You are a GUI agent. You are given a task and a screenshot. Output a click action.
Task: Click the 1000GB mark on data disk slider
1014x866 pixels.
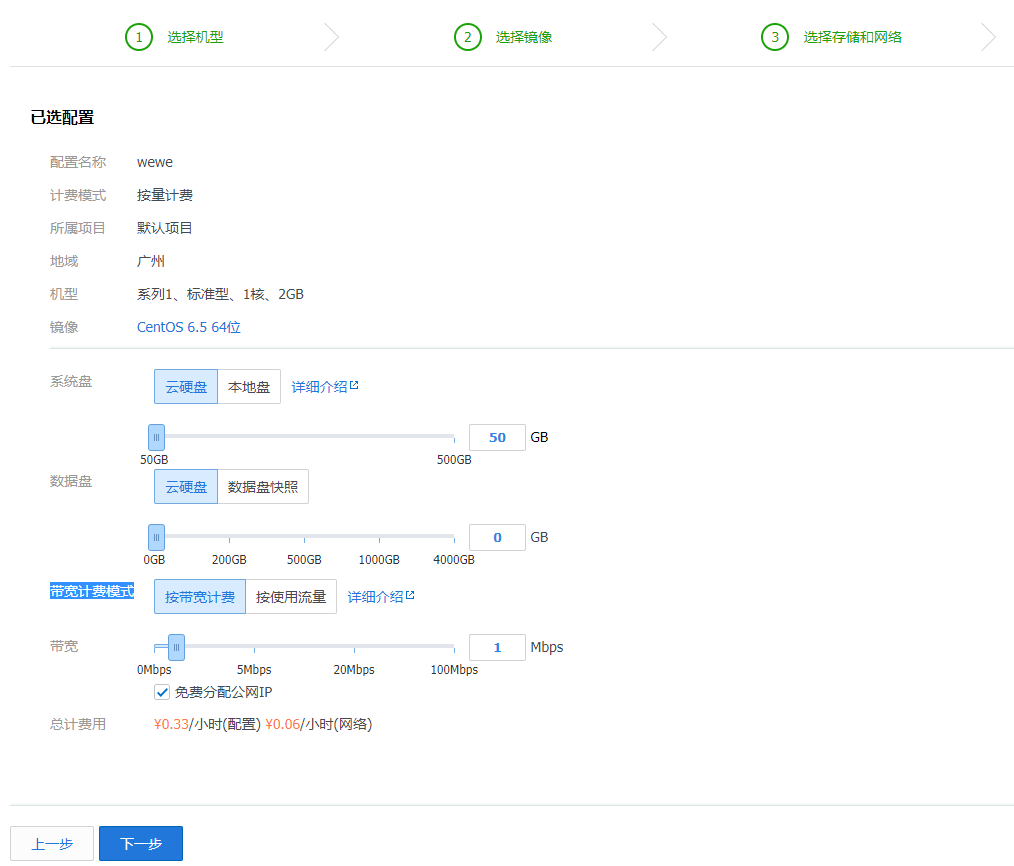point(379,559)
